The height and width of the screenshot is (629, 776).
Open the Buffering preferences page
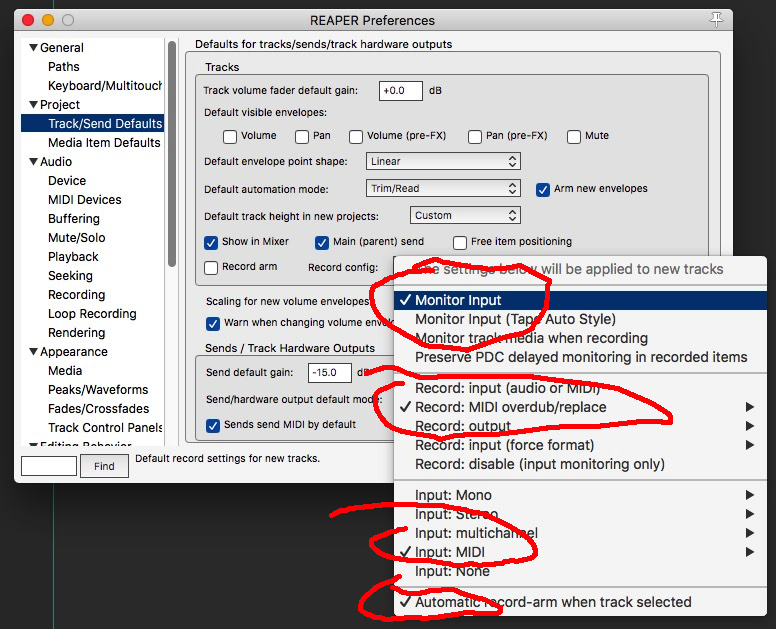tap(74, 218)
